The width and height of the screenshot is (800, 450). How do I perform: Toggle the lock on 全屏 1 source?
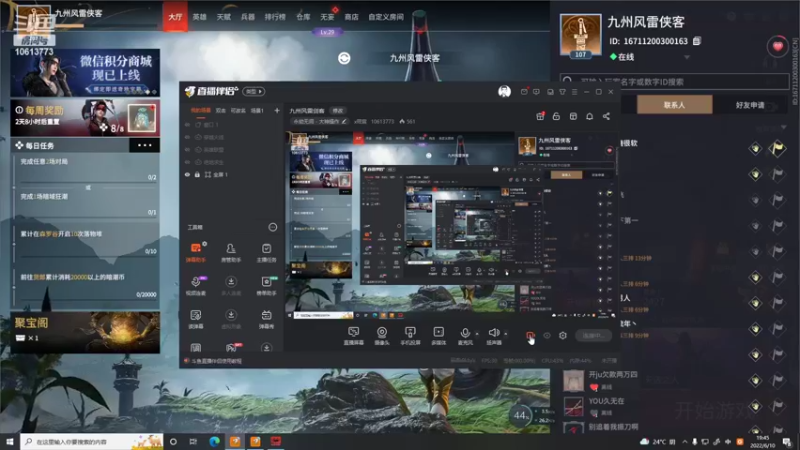[197, 174]
